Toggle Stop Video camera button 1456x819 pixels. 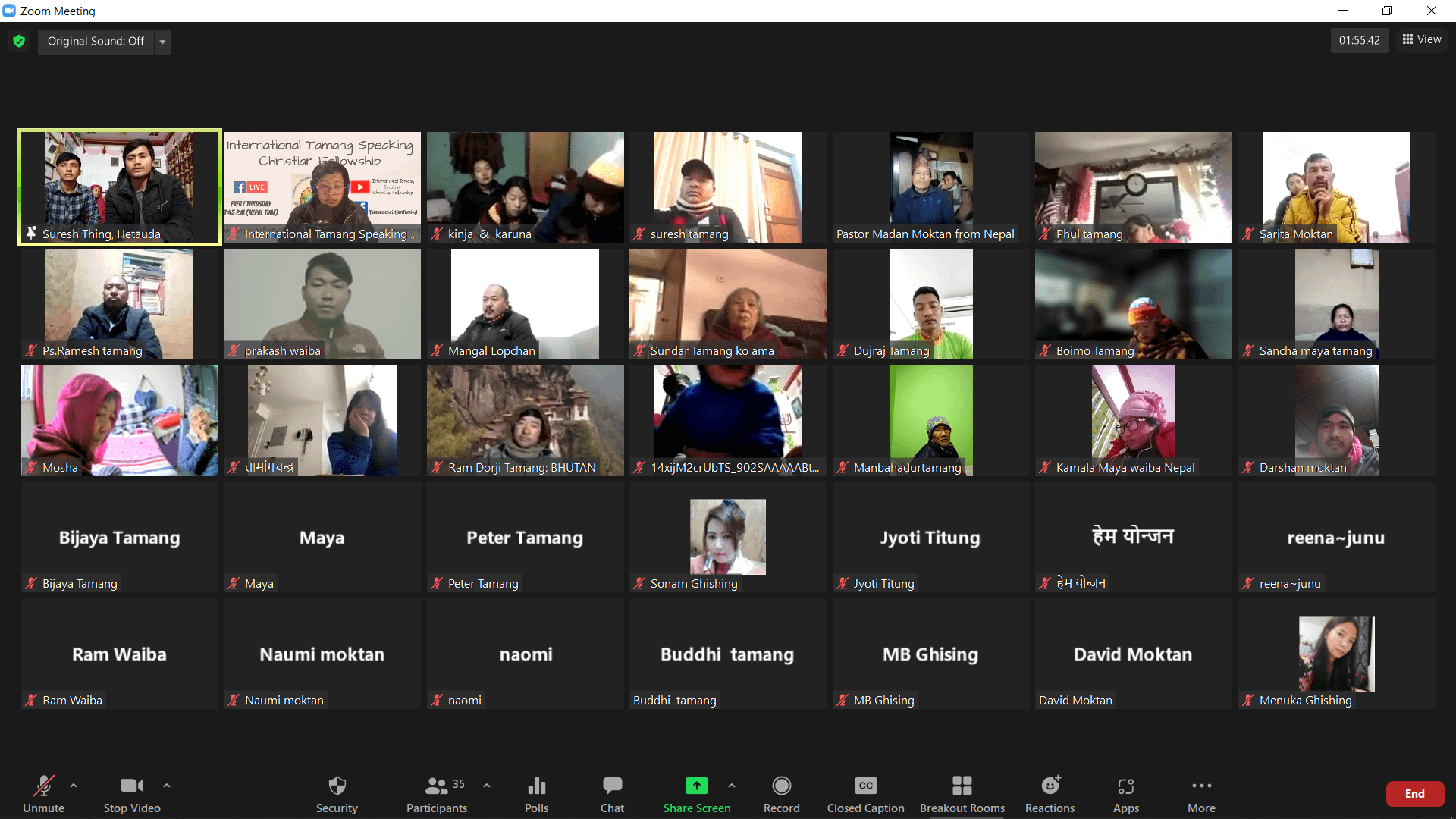(x=131, y=786)
